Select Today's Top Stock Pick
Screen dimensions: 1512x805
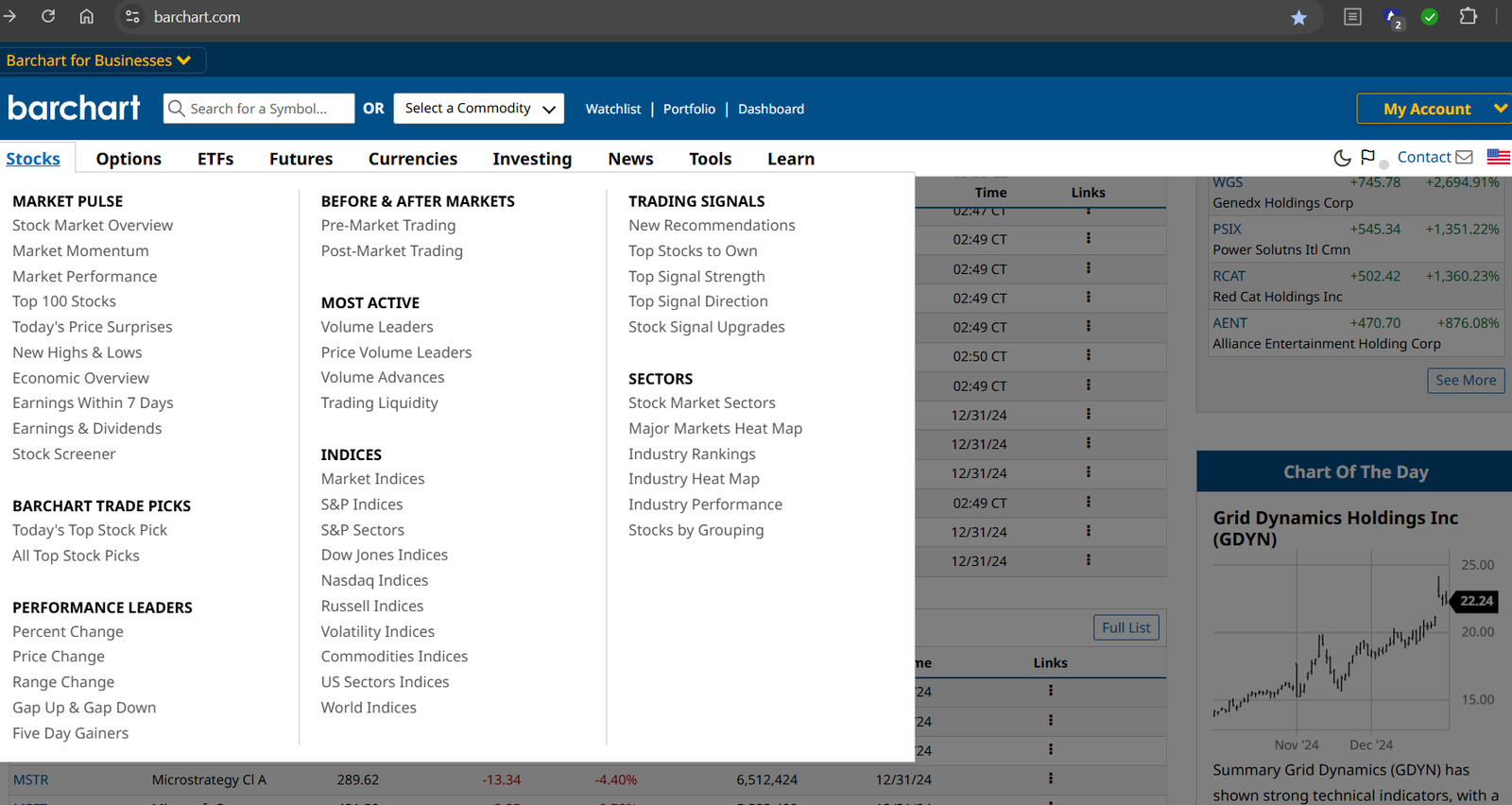pyautogui.click(x=90, y=530)
